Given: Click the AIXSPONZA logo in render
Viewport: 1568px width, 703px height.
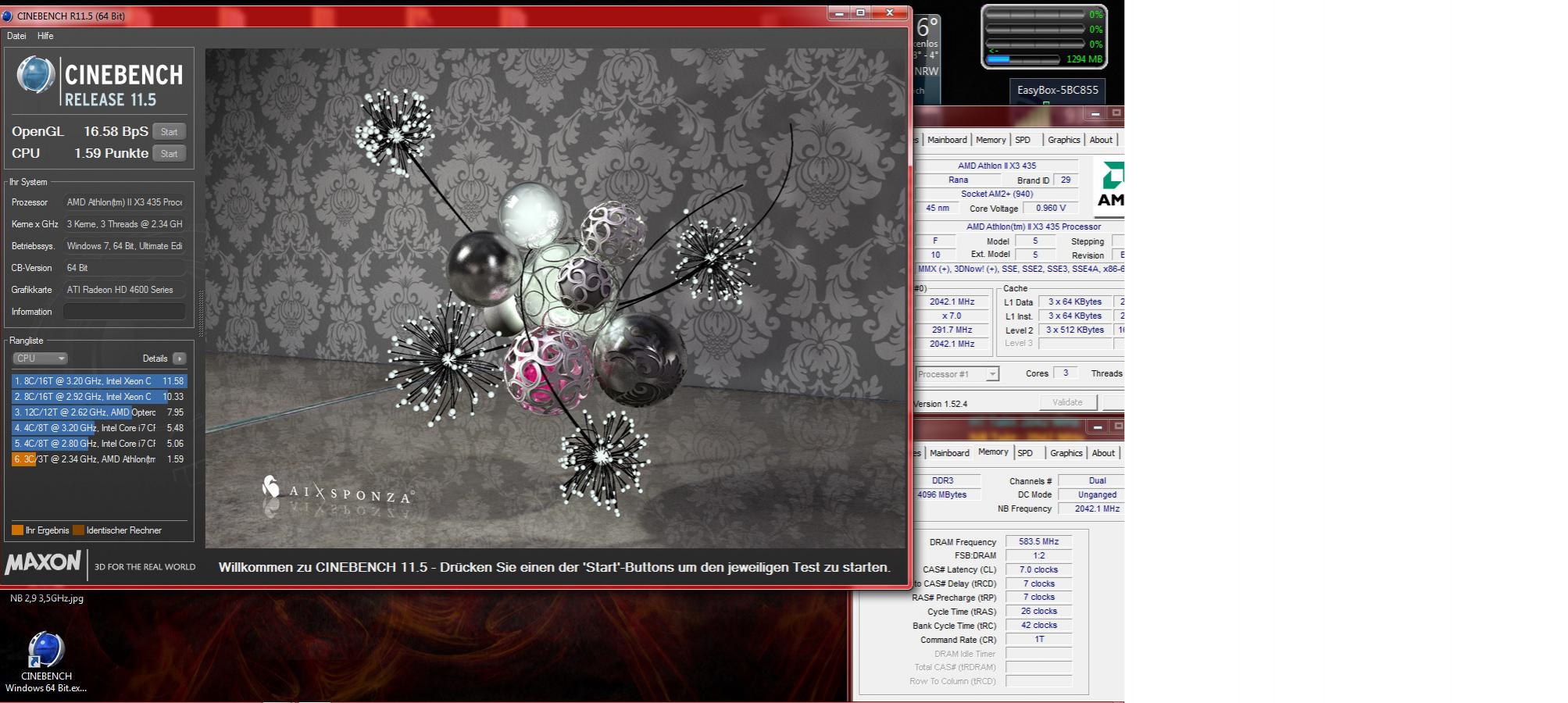Looking at the screenshot, I should [x=338, y=491].
